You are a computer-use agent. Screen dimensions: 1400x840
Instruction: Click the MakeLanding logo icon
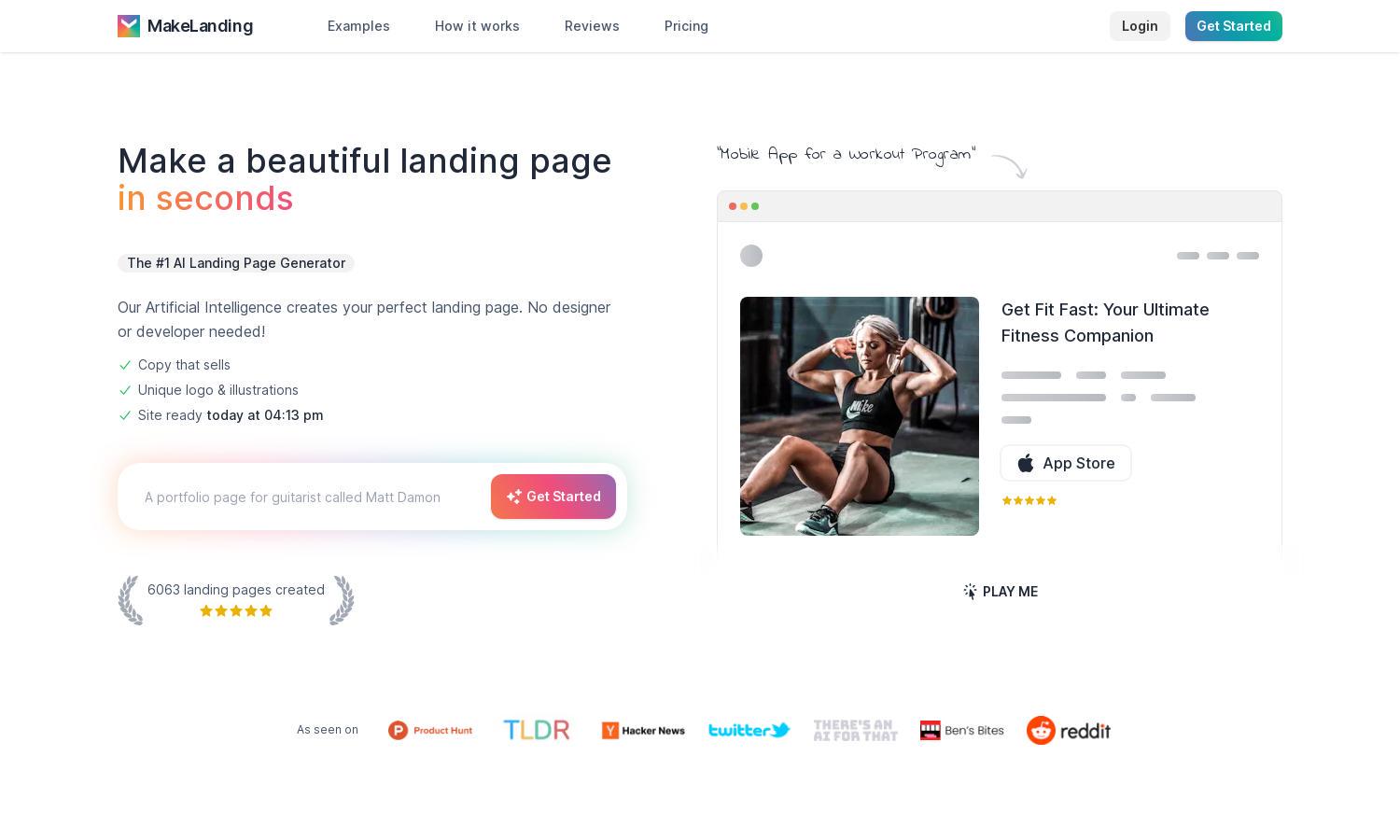tap(129, 26)
